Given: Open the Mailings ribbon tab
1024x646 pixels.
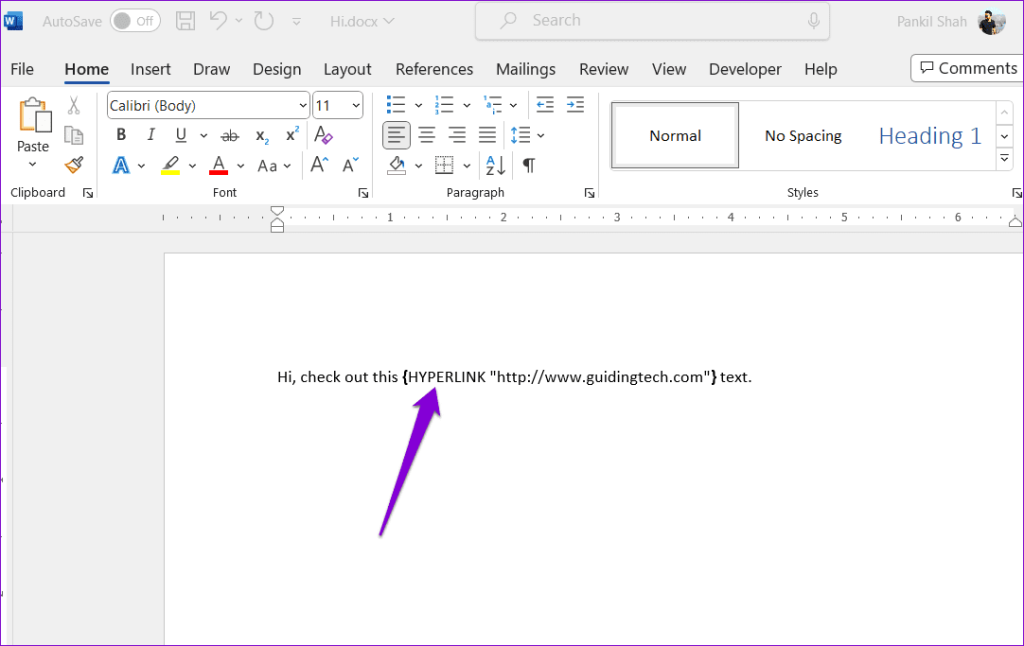Looking at the screenshot, I should (525, 69).
